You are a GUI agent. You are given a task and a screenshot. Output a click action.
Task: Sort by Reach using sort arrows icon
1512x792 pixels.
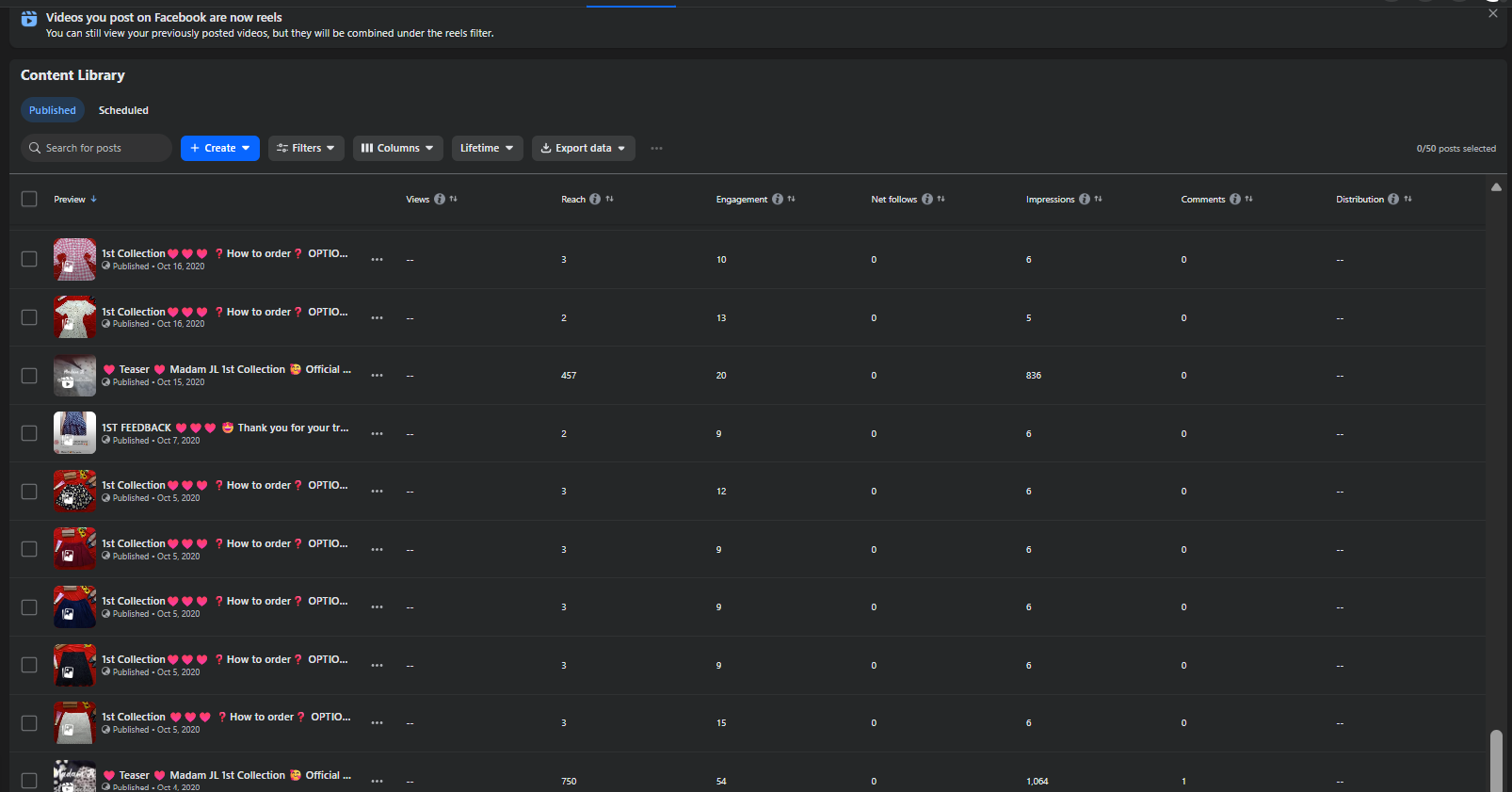click(610, 199)
